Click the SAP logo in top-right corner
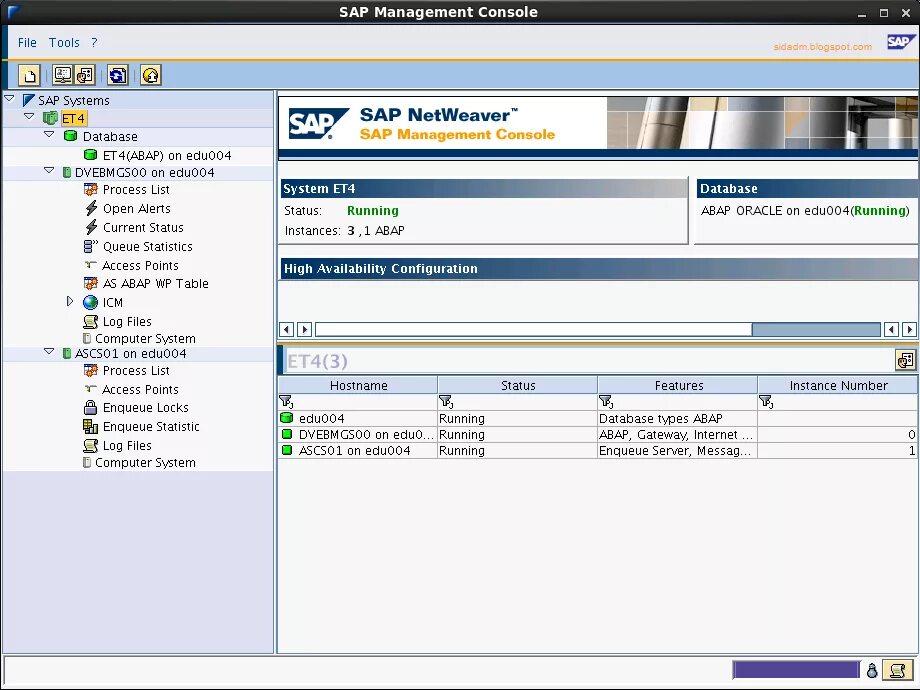This screenshot has width=920, height=690. [900, 42]
